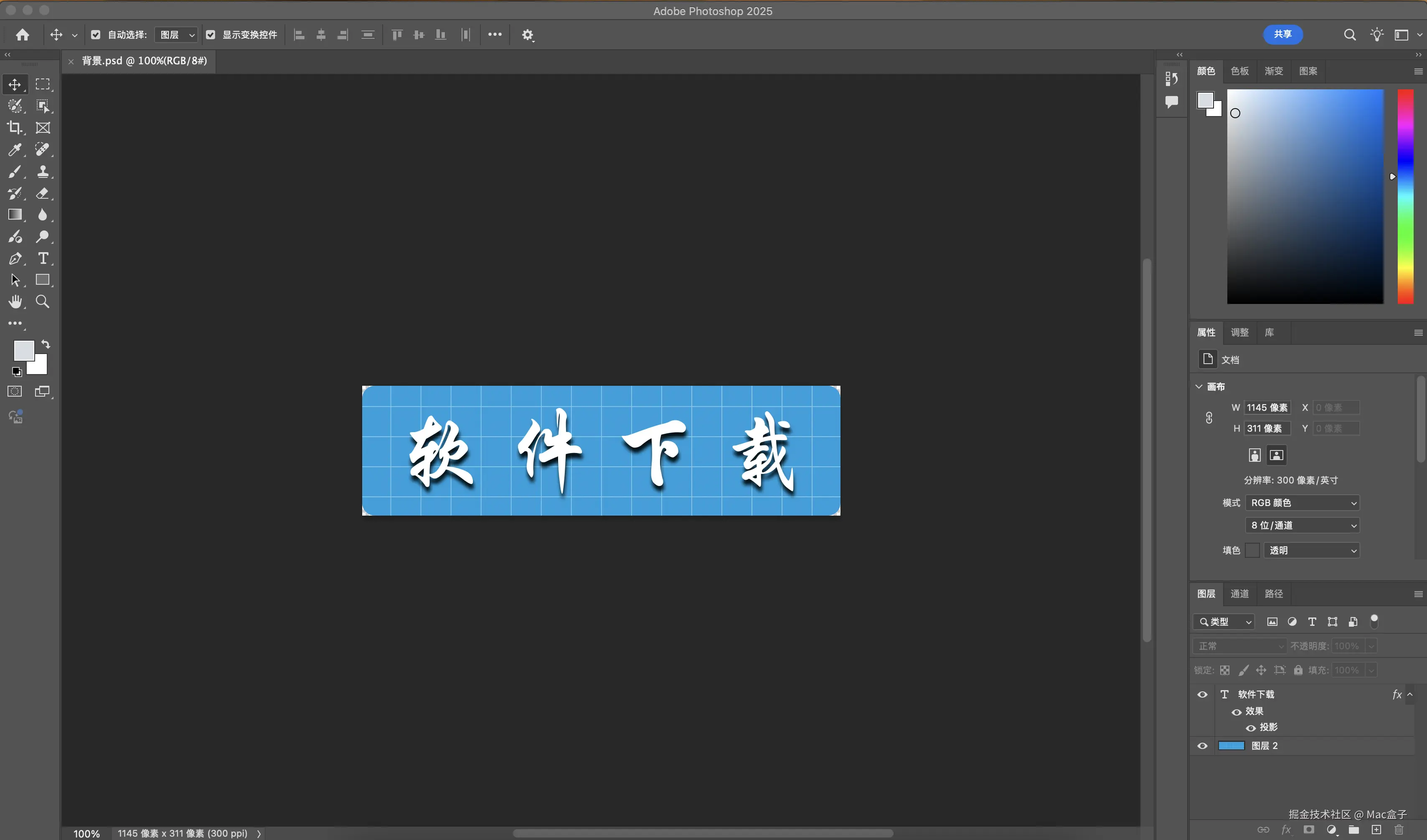Image resolution: width=1427 pixels, height=840 pixels.
Task: Hide 图层 2 layer
Action: coord(1203,746)
